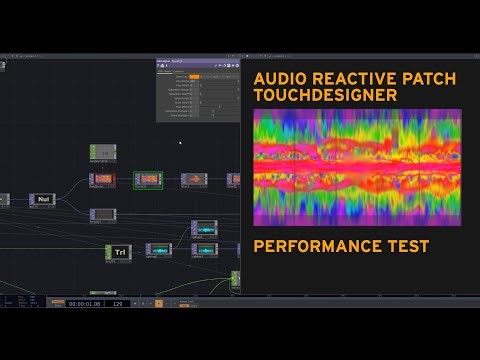The width and height of the screenshot is (480, 360).
Task: Select the red-bordered node left of the selected node
Action: pyautogui.click(x=102, y=179)
